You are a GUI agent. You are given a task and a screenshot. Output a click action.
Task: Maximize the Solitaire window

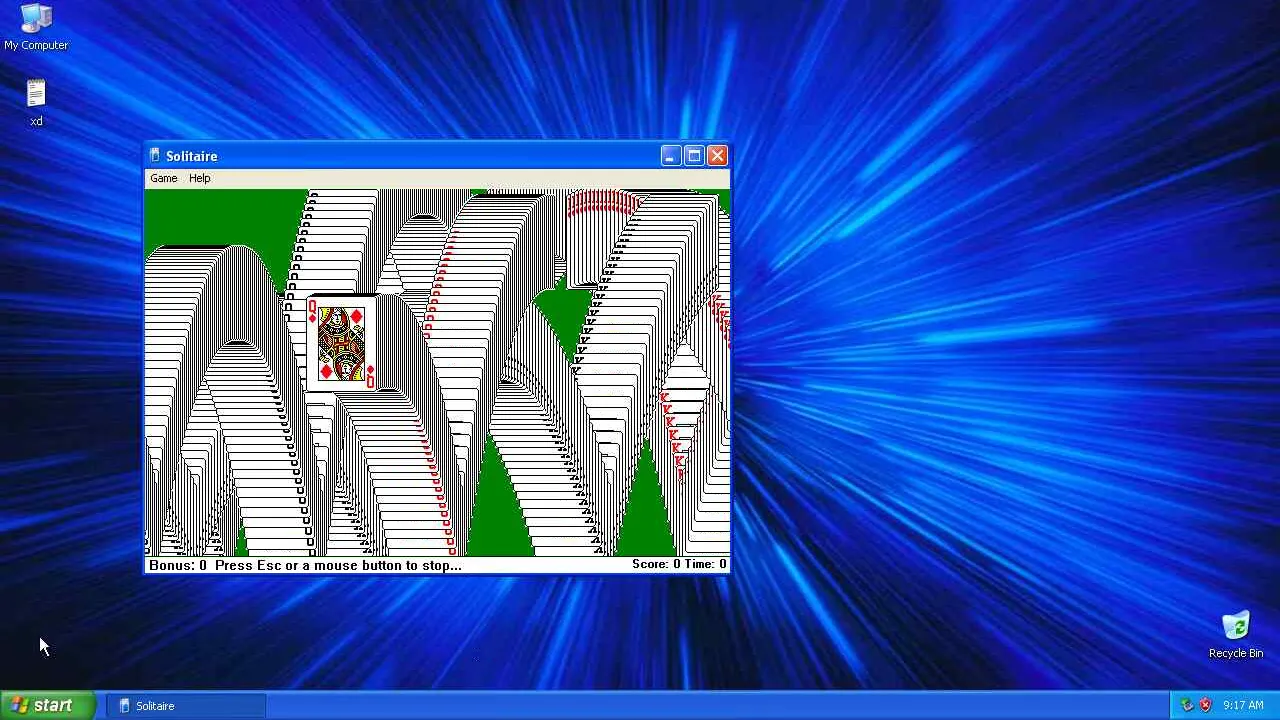tap(694, 156)
